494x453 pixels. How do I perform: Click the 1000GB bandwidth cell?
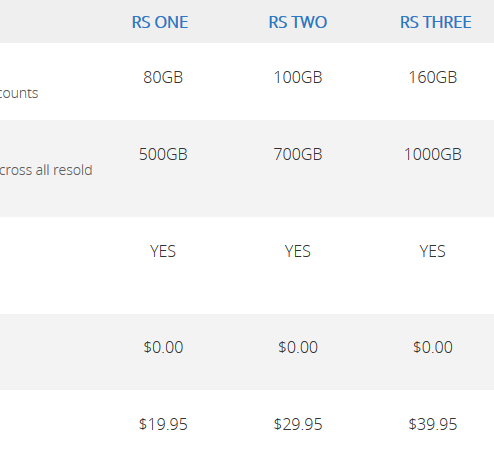tap(433, 154)
